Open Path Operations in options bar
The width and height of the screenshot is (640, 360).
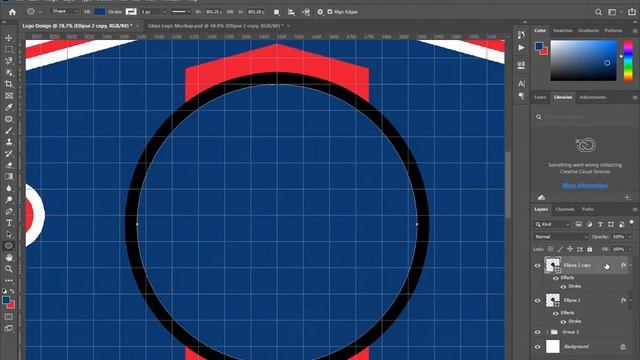(x=277, y=12)
